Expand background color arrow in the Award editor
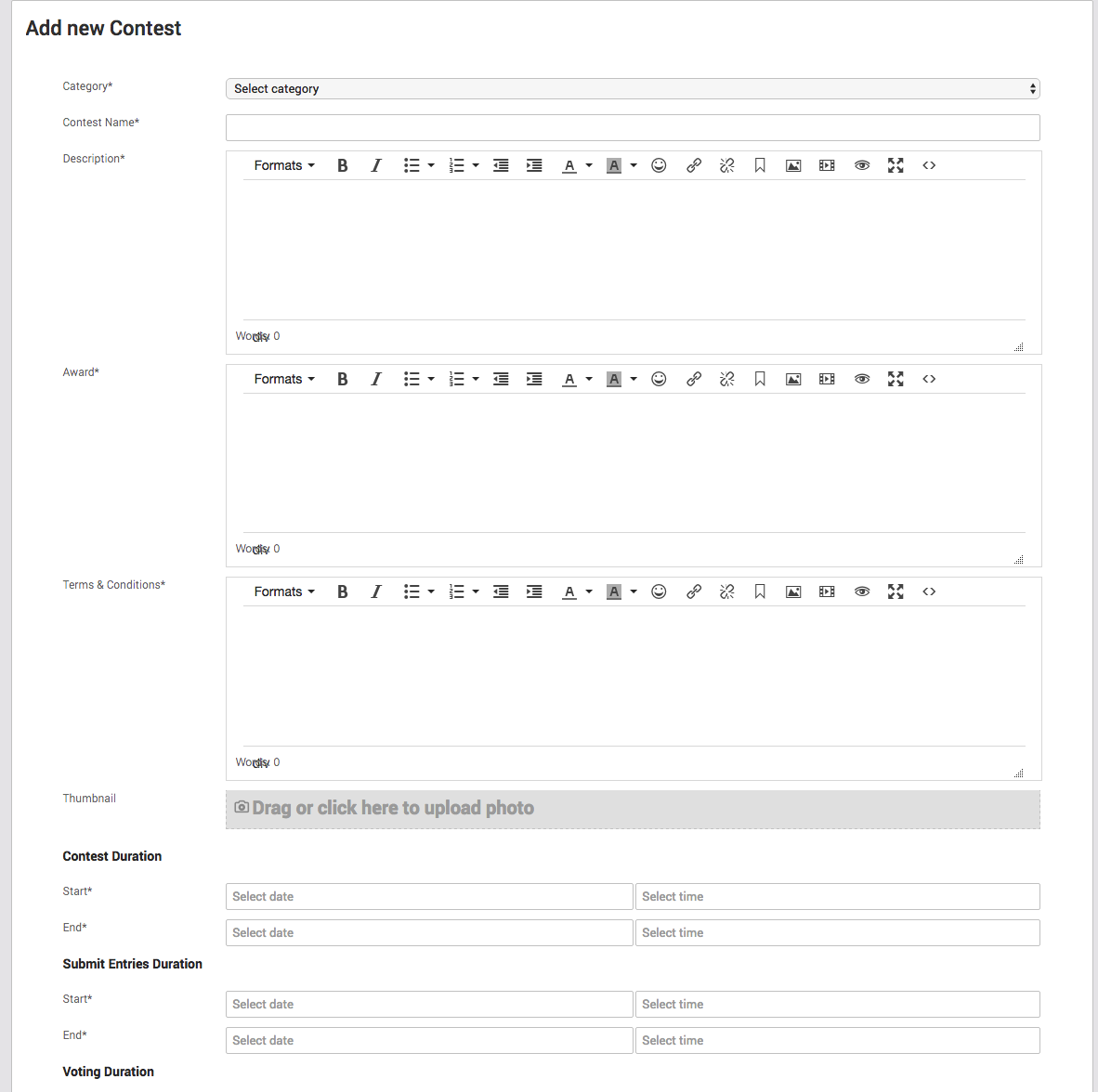Image resolution: width=1098 pixels, height=1092 pixels. point(634,379)
